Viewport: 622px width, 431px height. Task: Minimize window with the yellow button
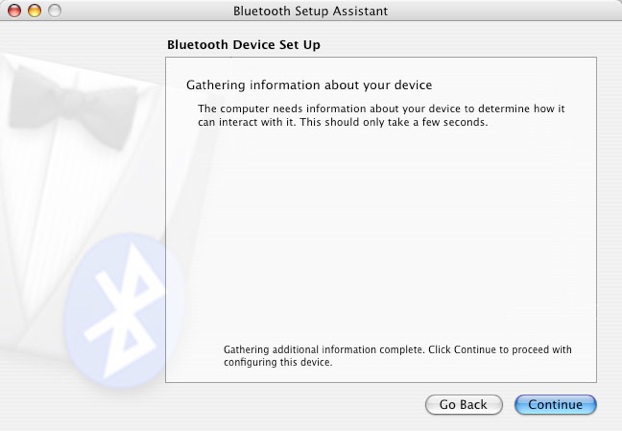35,10
